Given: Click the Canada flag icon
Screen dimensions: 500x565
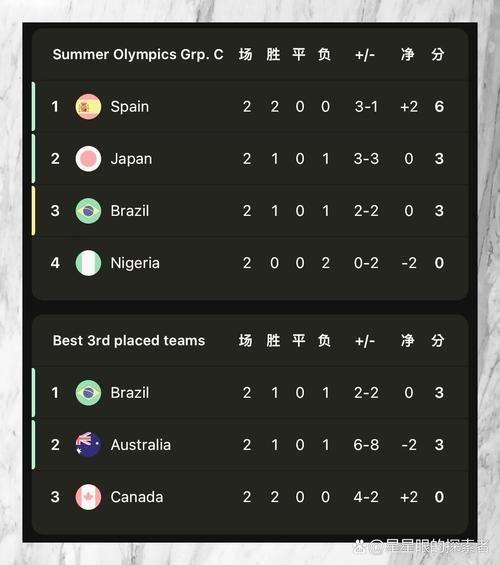Looking at the screenshot, I should tap(88, 497).
